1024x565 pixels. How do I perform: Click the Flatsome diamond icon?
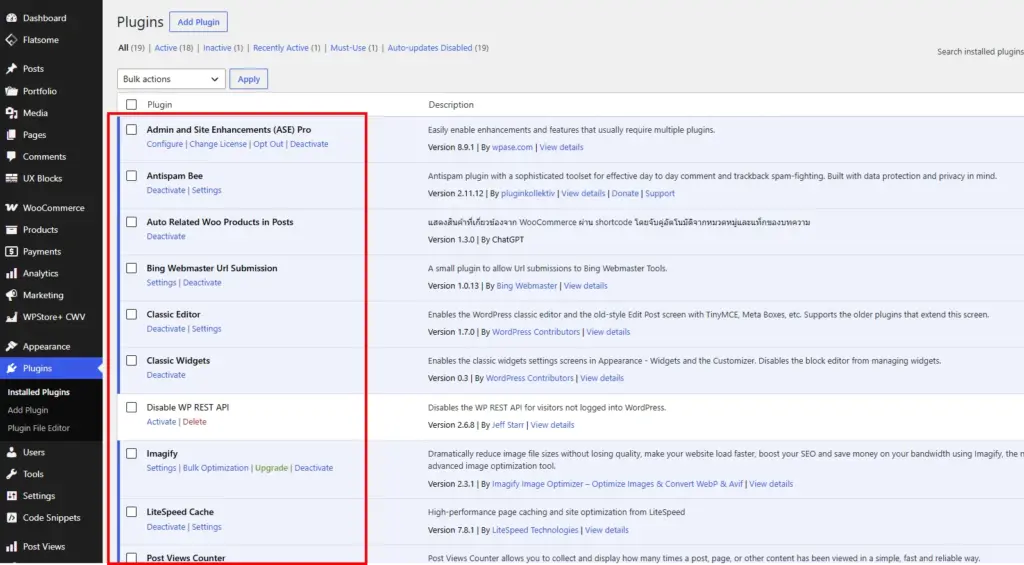pos(12,40)
